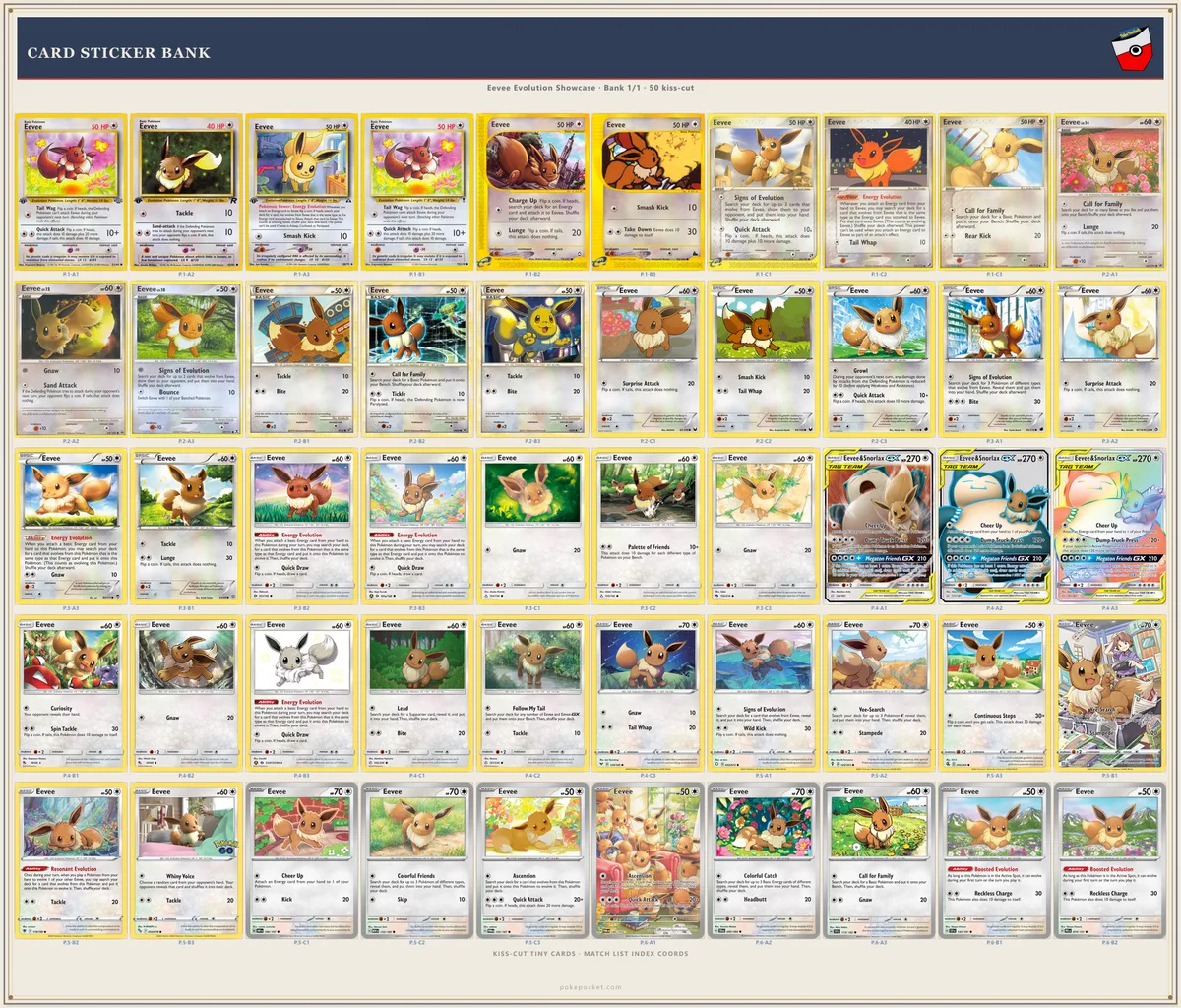
Task: Pick the Eevee card with Colorful Catch and Headbutt
Action: 764,861
